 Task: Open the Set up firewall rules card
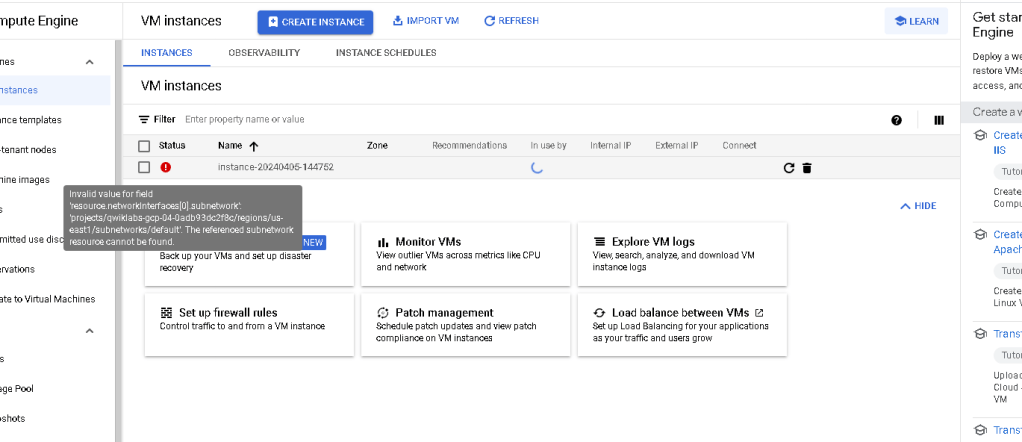(249, 325)
